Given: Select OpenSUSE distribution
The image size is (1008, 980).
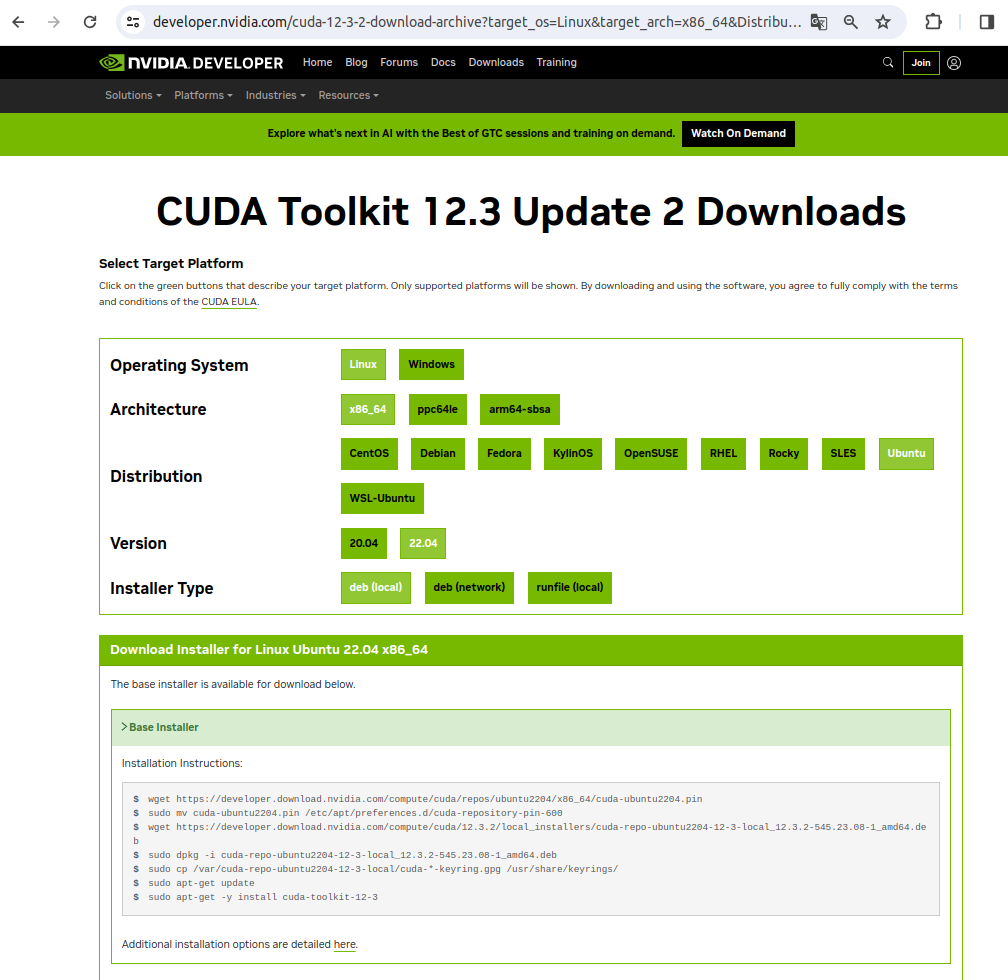Looking at the screenshot, I should pos(651,453).
